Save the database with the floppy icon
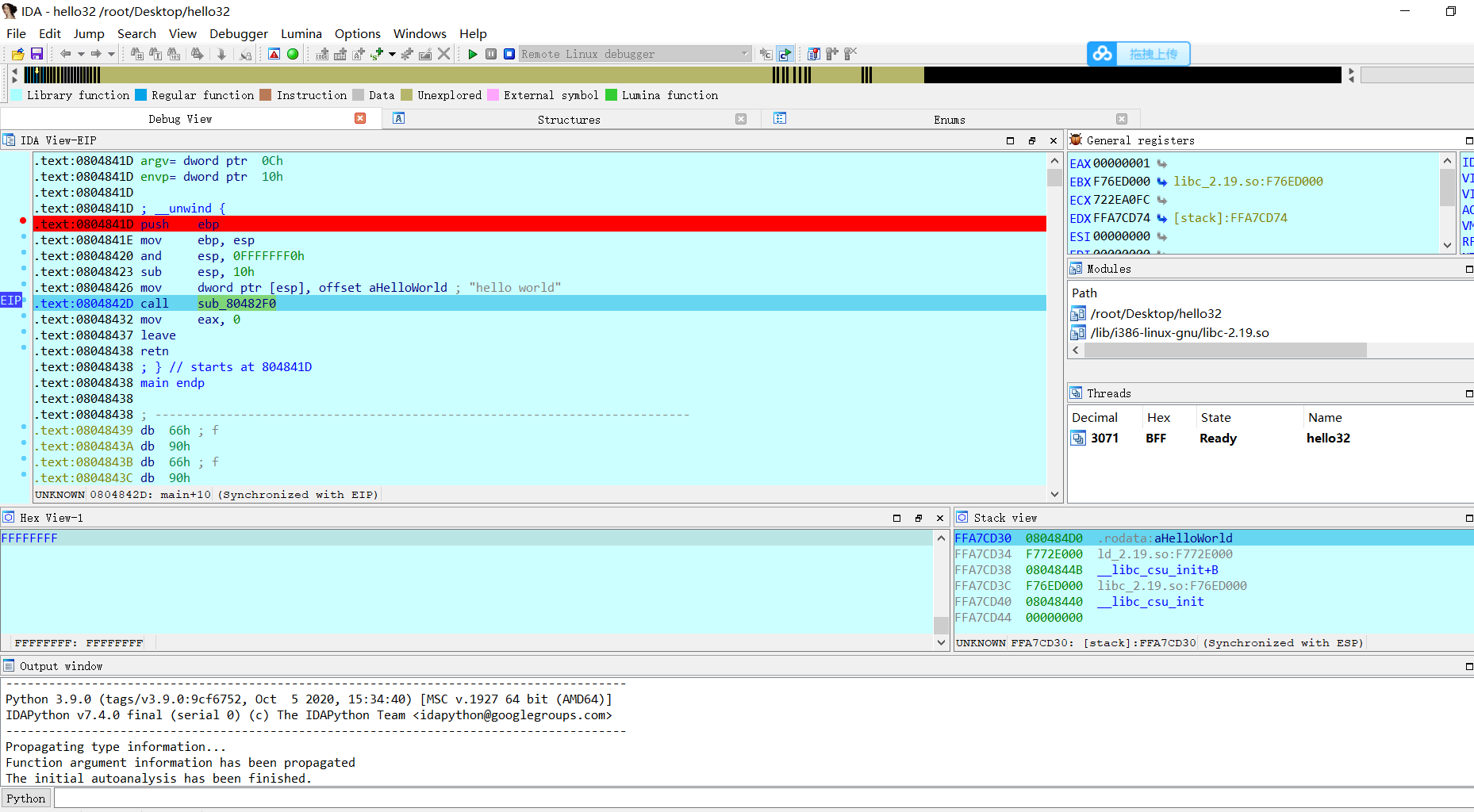Viewport: 1474px width, 812px height. 36,54
